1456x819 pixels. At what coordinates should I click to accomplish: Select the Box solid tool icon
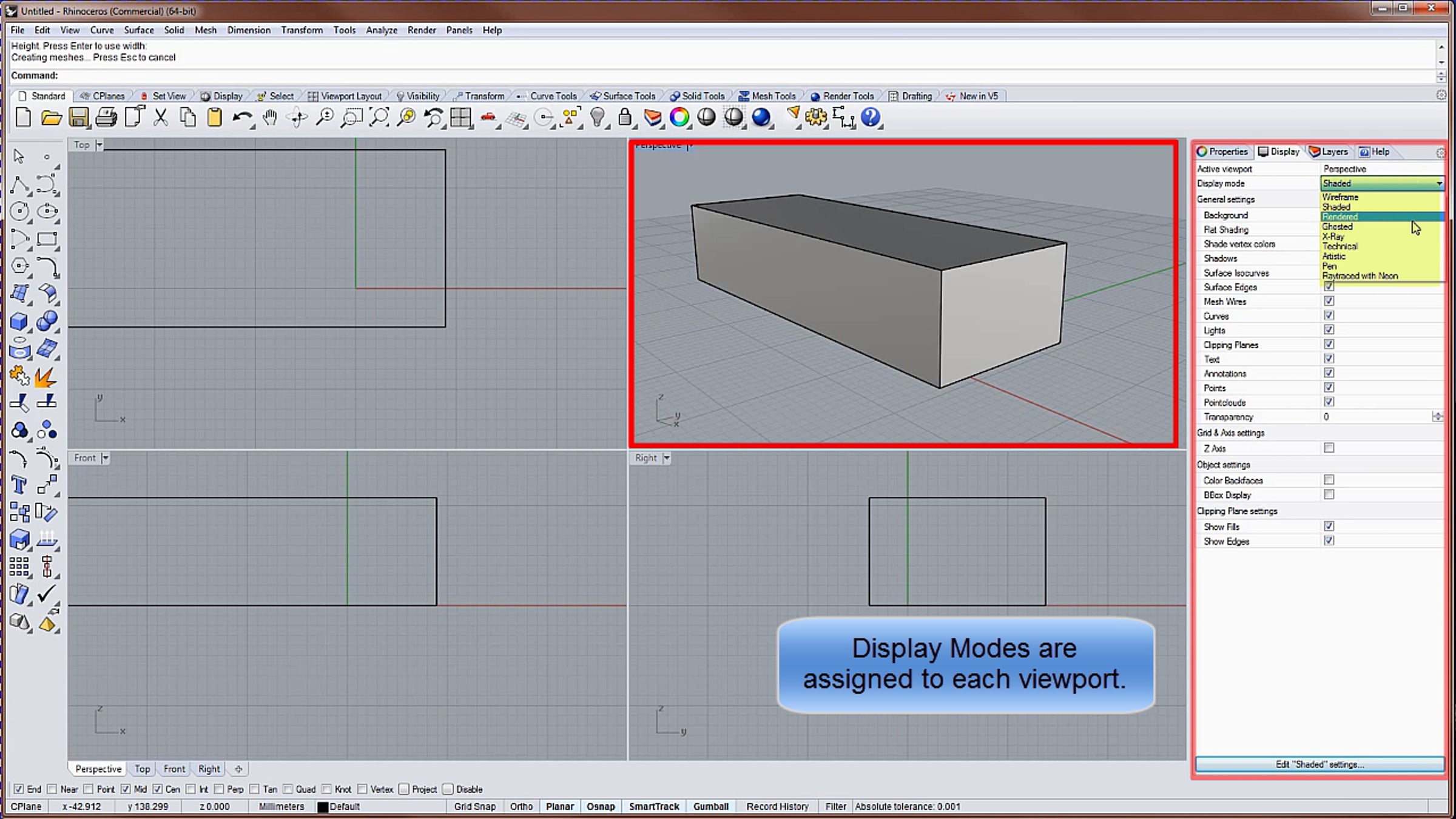point(19,321)
